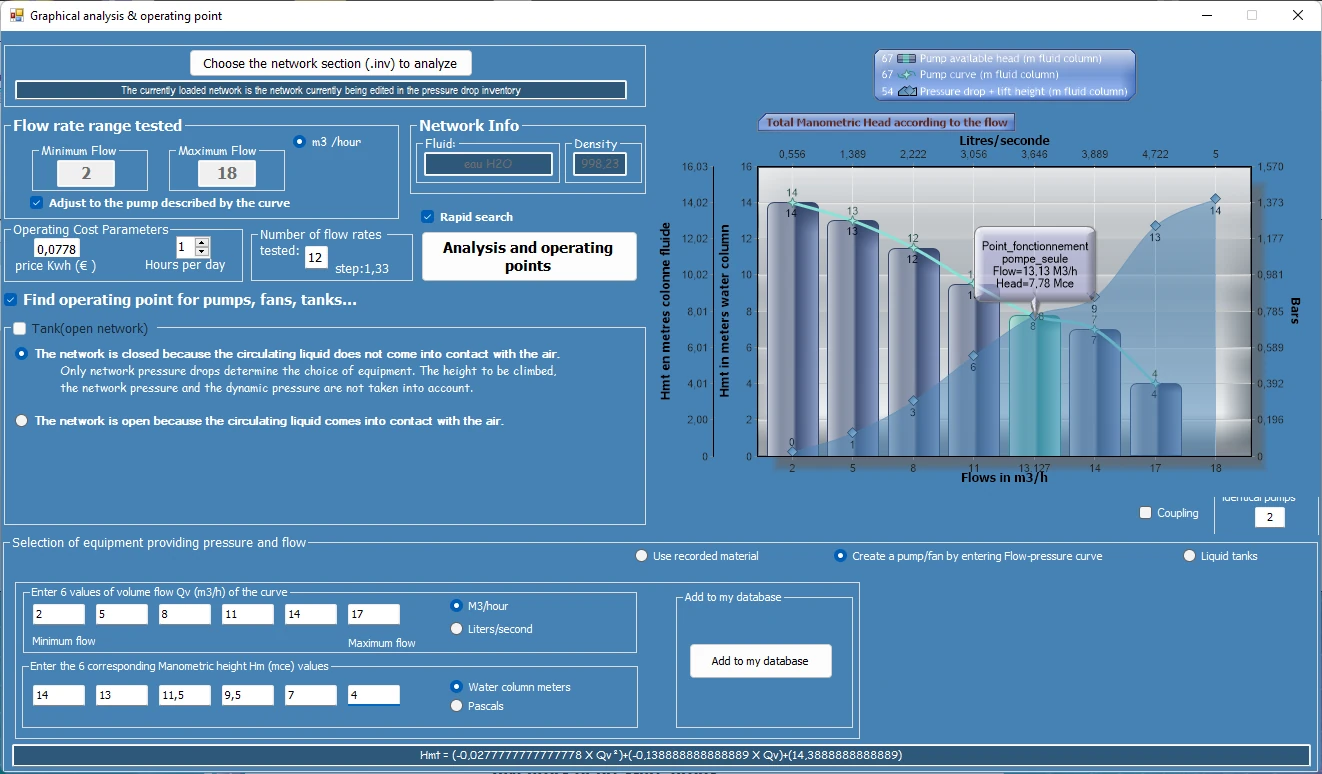Click the Add to my database button

(760, 661)
